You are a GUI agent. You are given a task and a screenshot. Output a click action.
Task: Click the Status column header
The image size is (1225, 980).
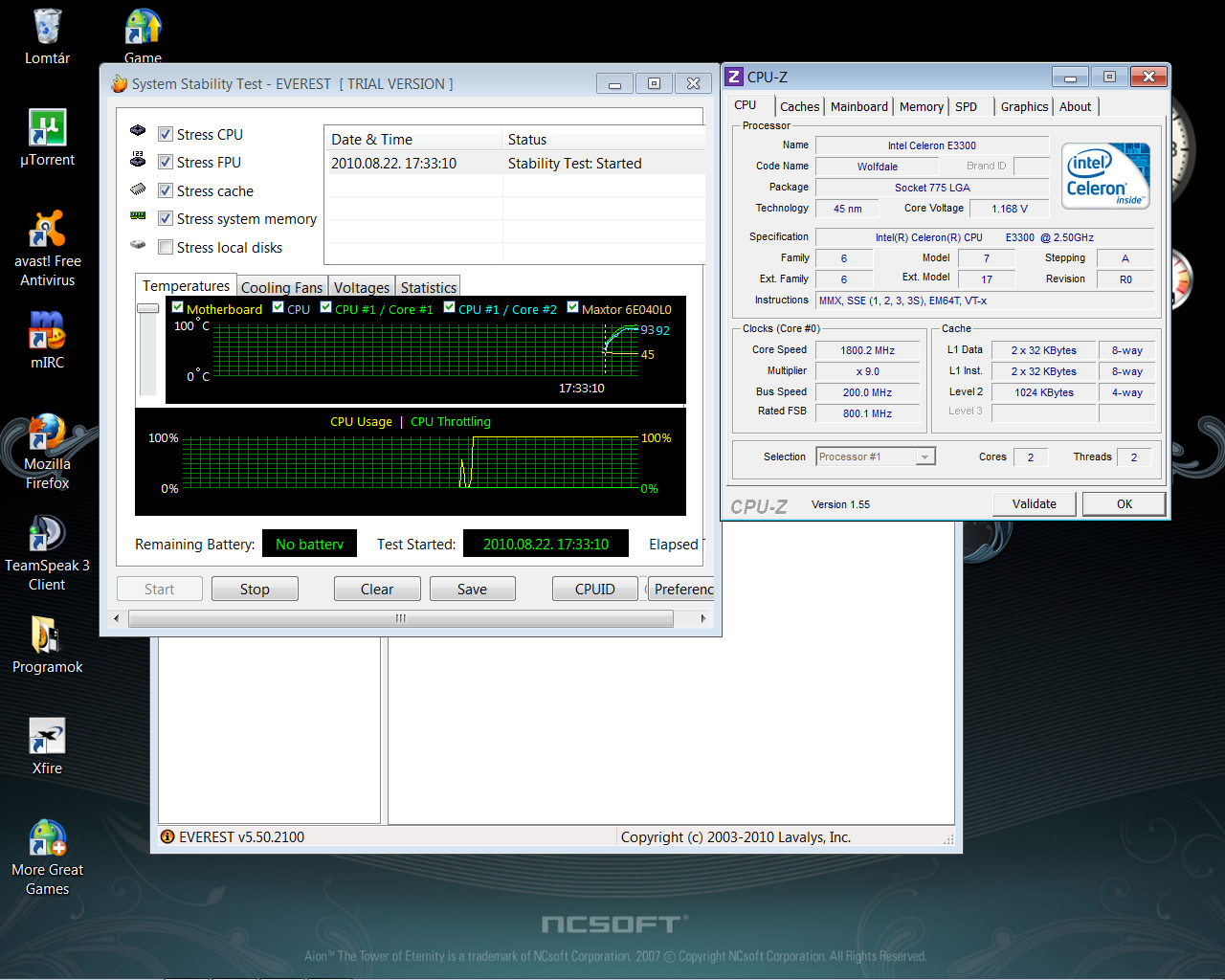click(604, 139)
